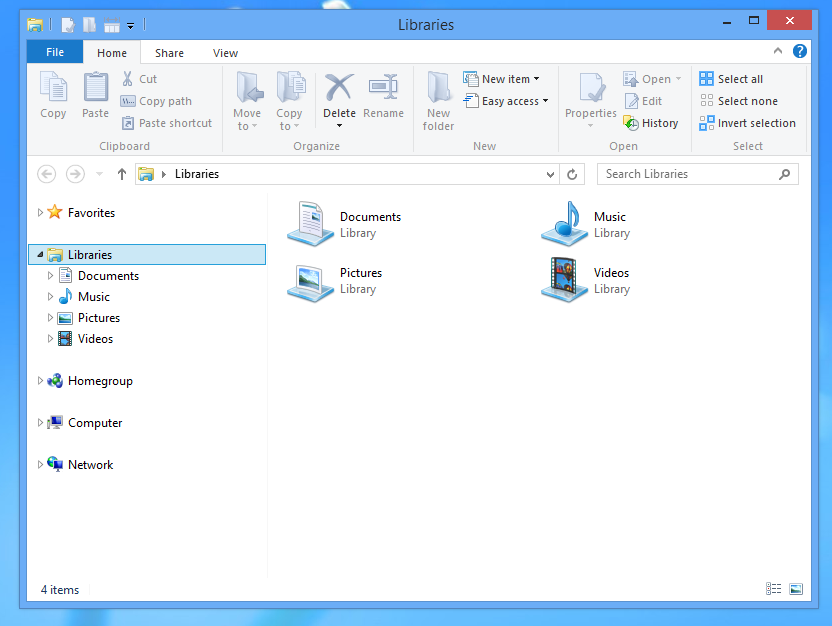Image resolution: width=832 pixels, height=626 pixels.
Task: Open the Open button dropdown arrow
Action: pyautogui.click(x=678, y=79)
